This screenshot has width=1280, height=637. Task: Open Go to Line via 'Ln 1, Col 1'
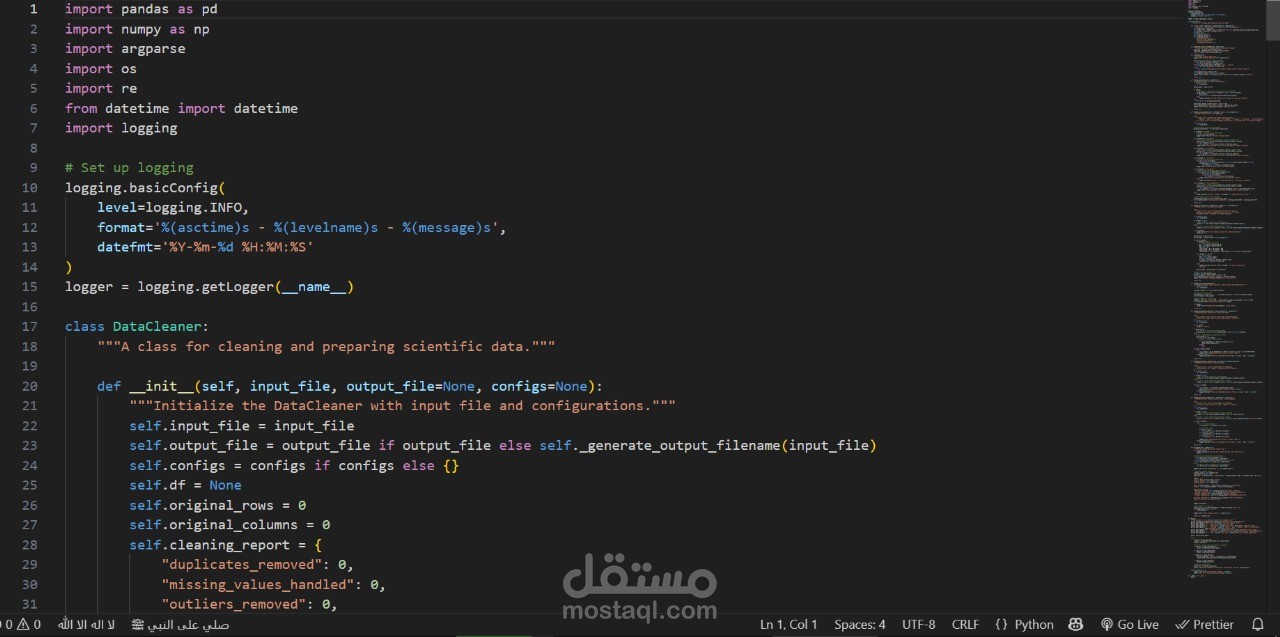tap(789, 624)
